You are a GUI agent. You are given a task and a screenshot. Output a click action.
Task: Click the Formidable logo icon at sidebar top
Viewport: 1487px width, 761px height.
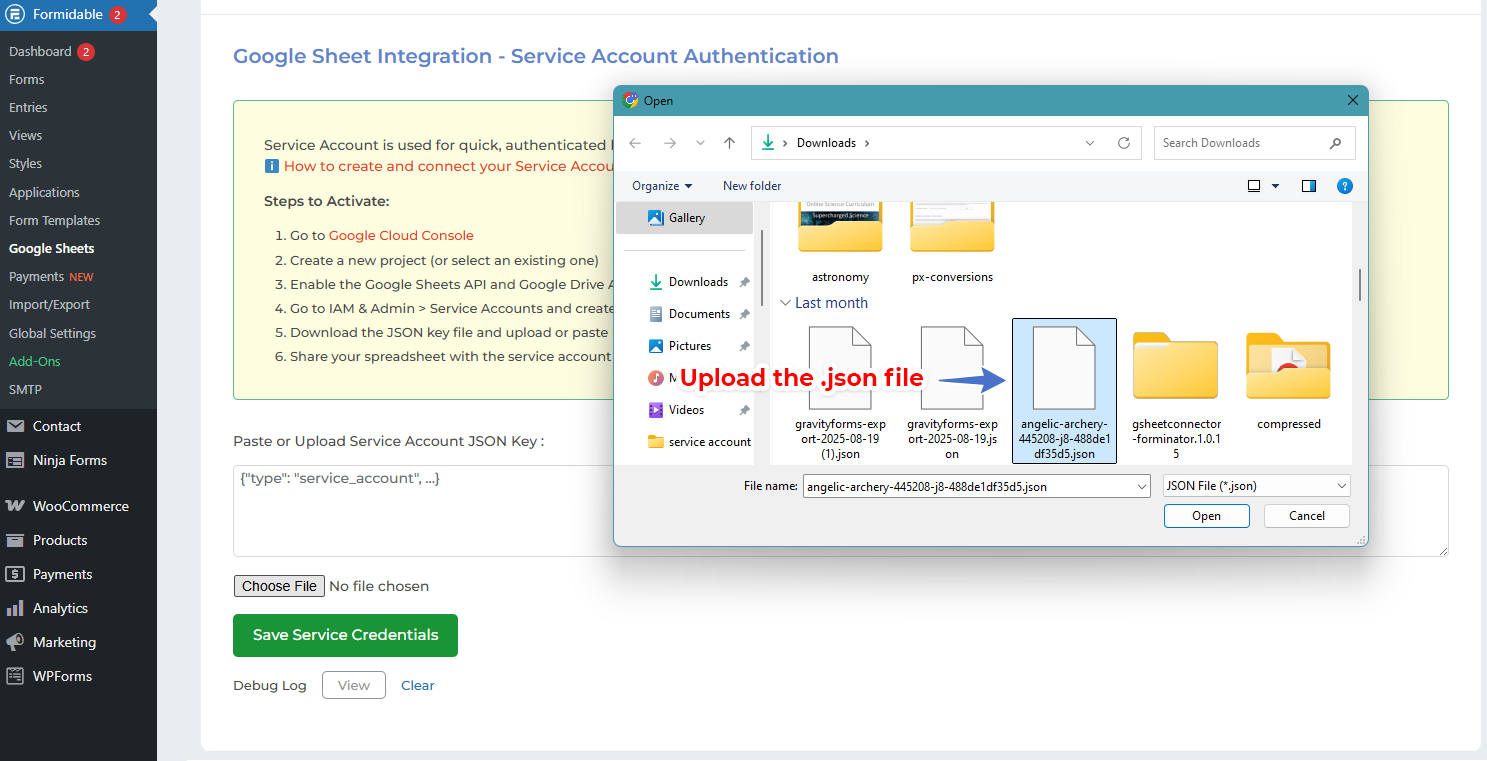(x=16, y=14)
